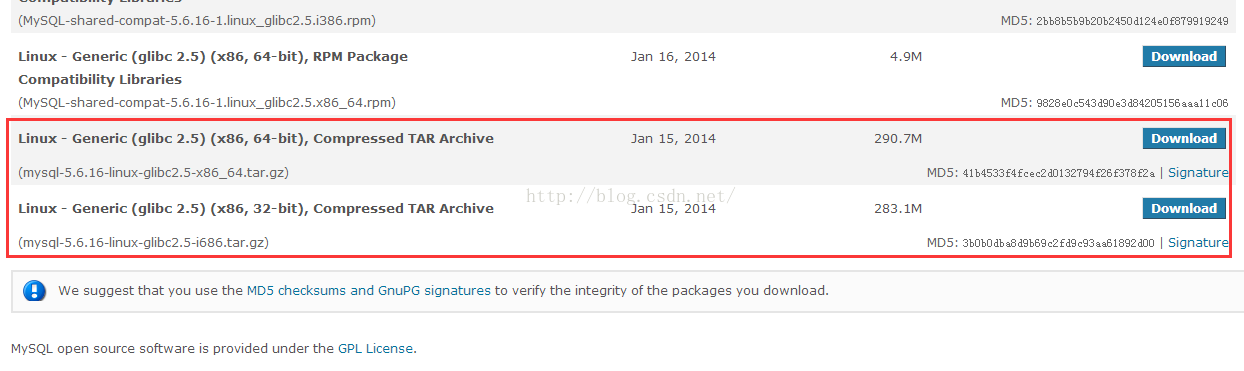This screenshot has height=371, width=1244.
Task: Click the blue info icon beside the suggestion
Action: 35,291
